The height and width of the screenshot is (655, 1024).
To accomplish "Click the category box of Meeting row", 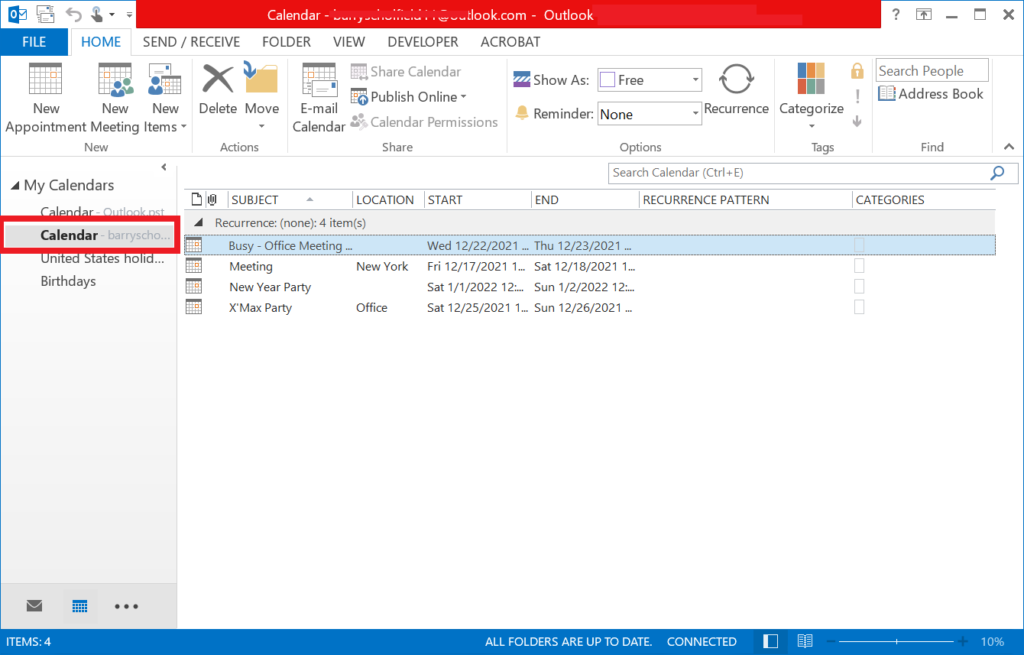I will tap(859, 266).
